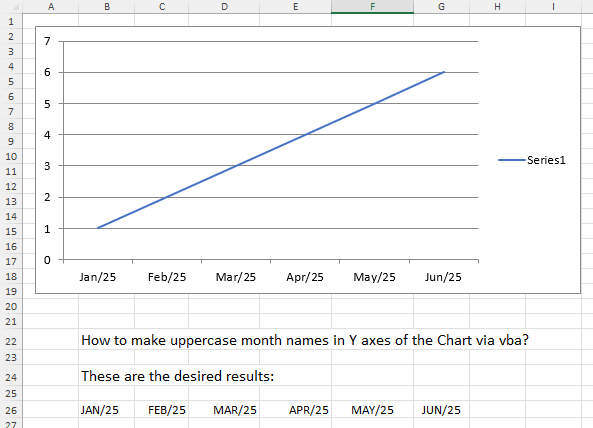The width and height of the screenshot is (593, 428).
Task: Select cell containing APR/25
Action: [x=295, y=410]
